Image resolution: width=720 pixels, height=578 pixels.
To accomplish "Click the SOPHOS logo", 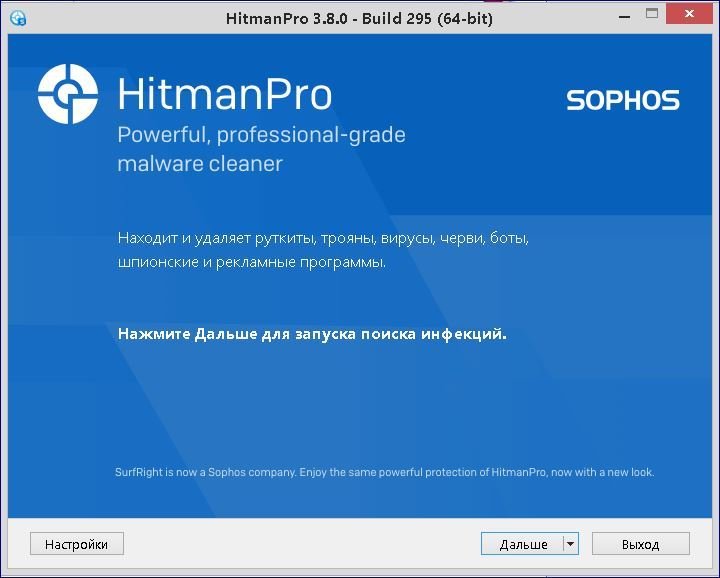I will point(623,100).
